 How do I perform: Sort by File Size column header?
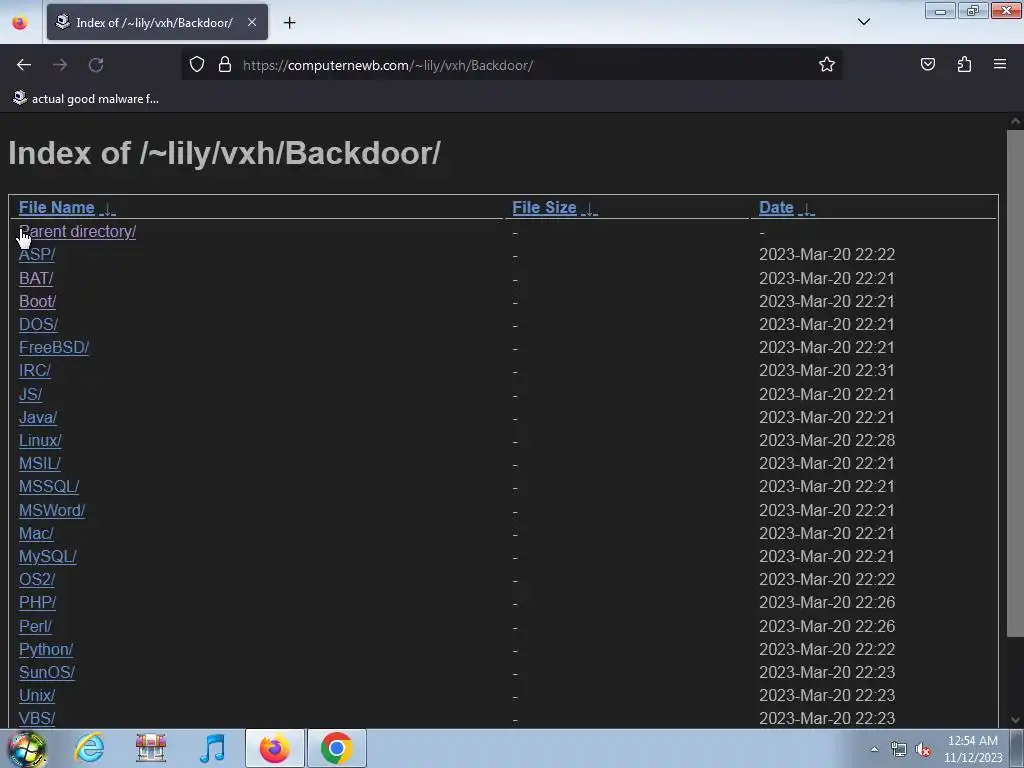[544, 208]
